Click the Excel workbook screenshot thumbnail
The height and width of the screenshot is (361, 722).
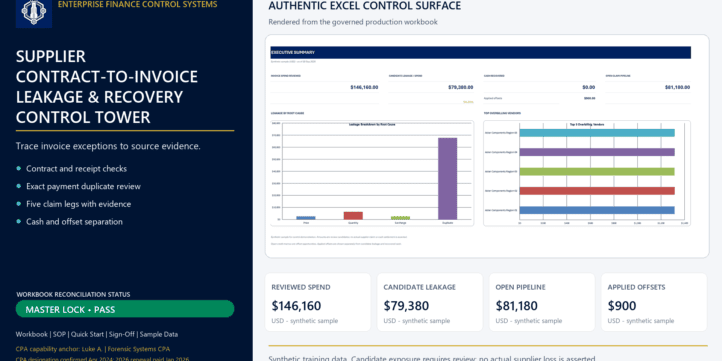(x=487, y=146)
